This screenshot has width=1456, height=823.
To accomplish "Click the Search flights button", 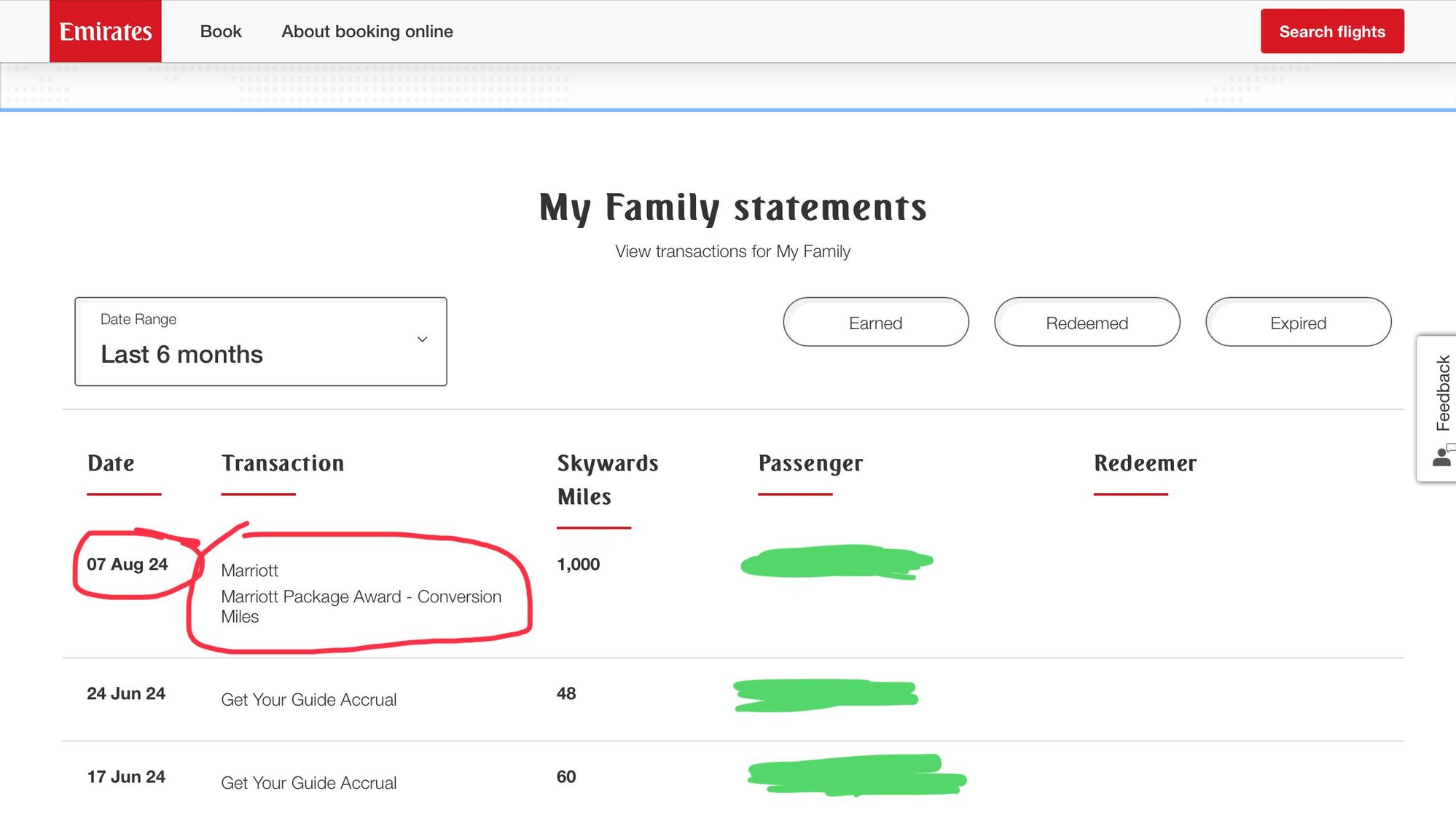I will (x=1331, y=31).
